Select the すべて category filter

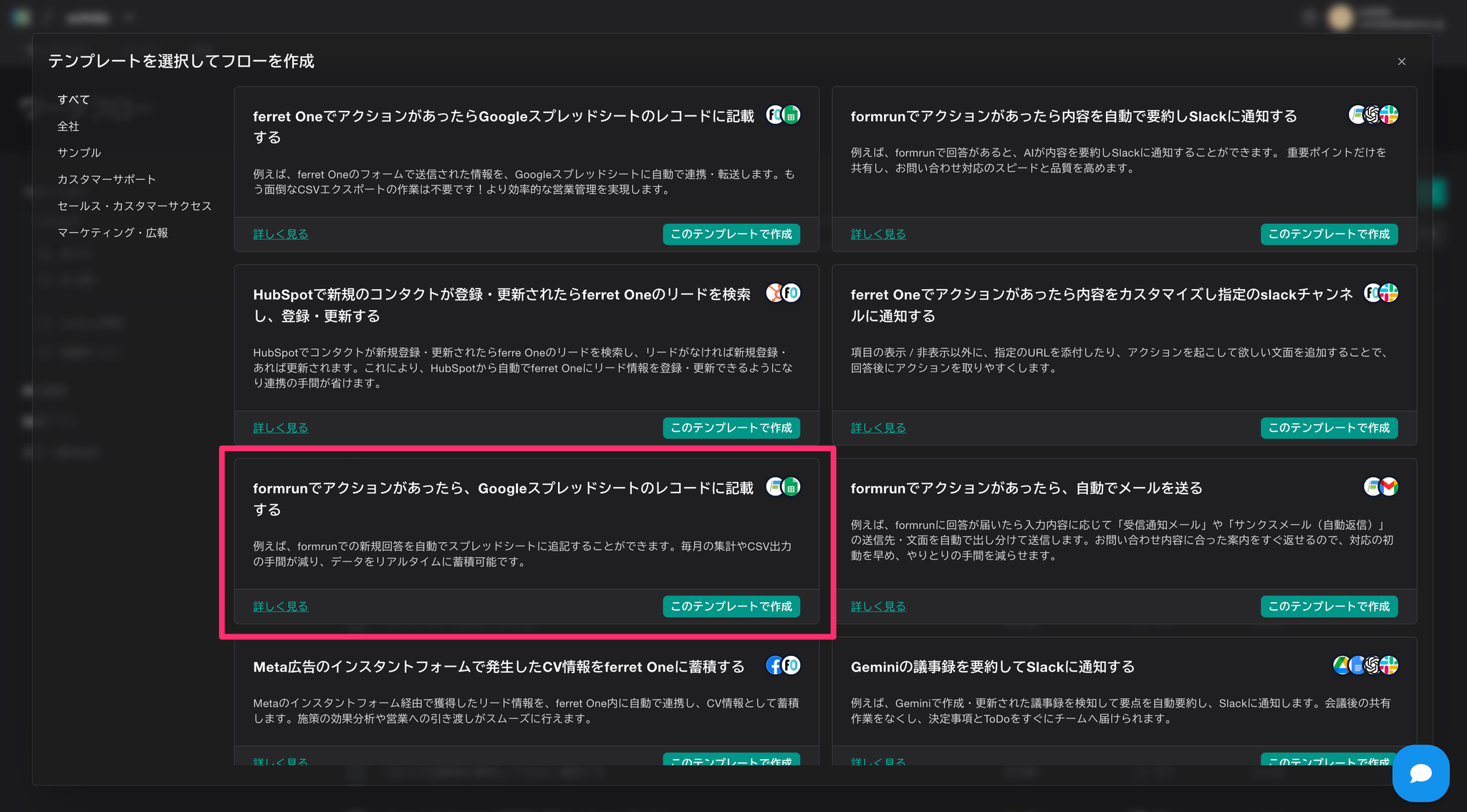(74, 100)
